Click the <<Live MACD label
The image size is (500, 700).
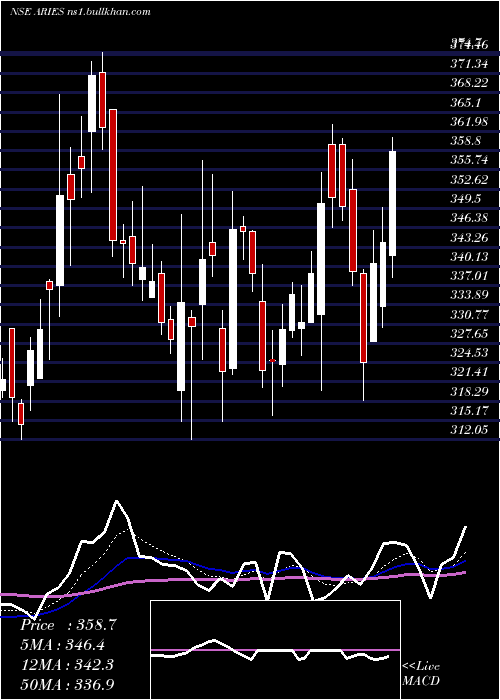click(x=421, y=673)
